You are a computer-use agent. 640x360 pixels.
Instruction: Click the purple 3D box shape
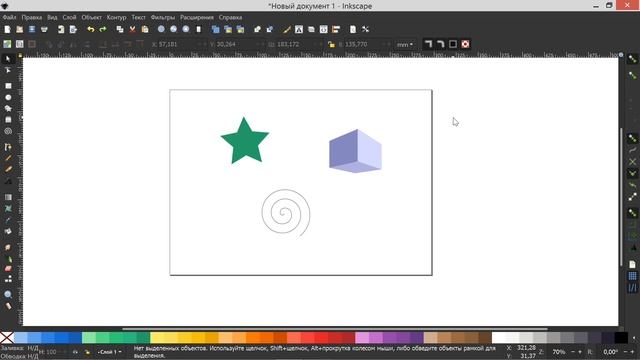tap(356, 151)
